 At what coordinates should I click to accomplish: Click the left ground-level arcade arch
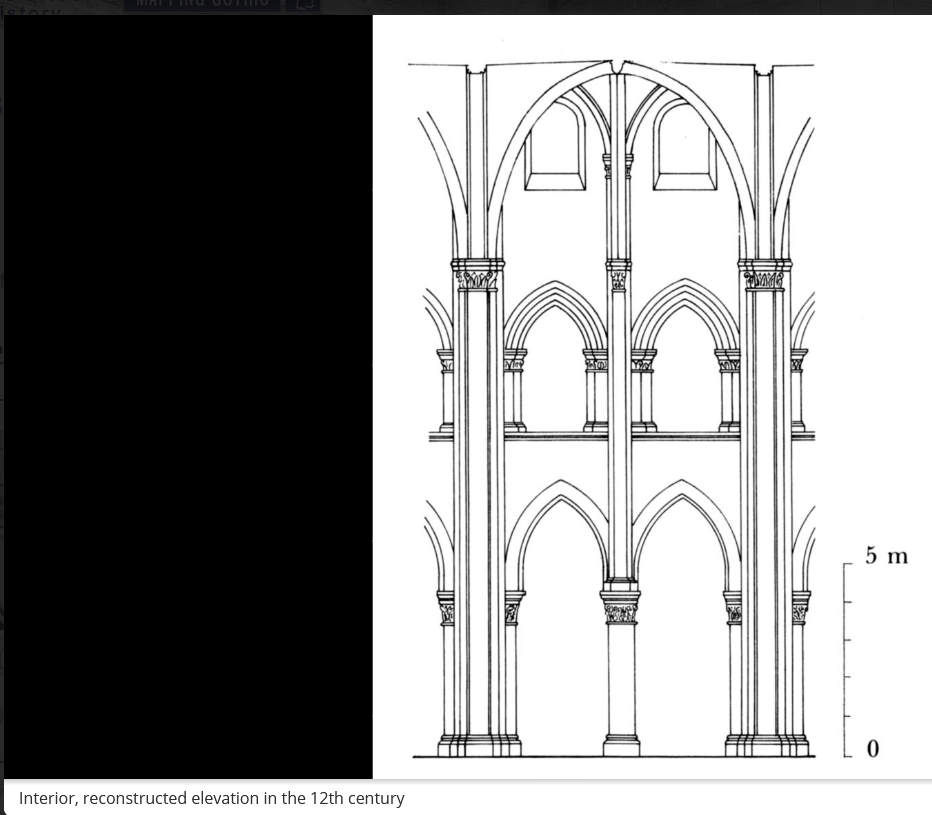[557, 640]
